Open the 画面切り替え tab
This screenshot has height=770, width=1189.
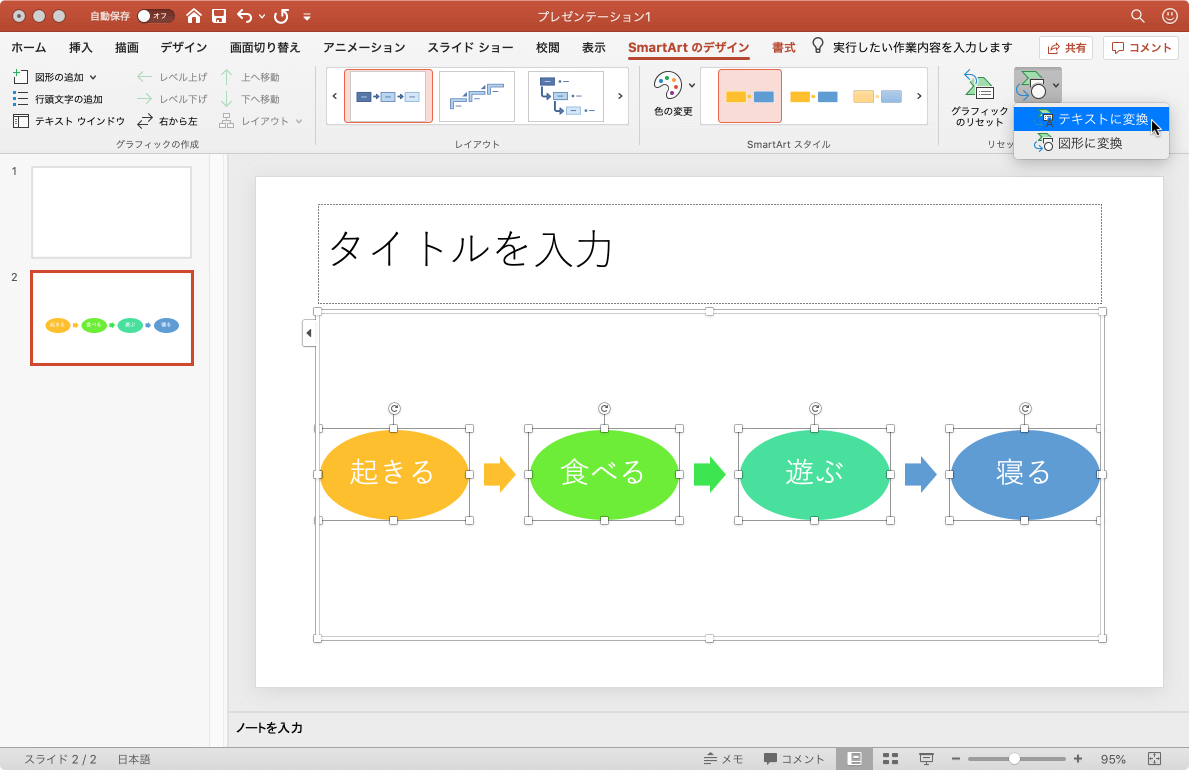point(265,47)
